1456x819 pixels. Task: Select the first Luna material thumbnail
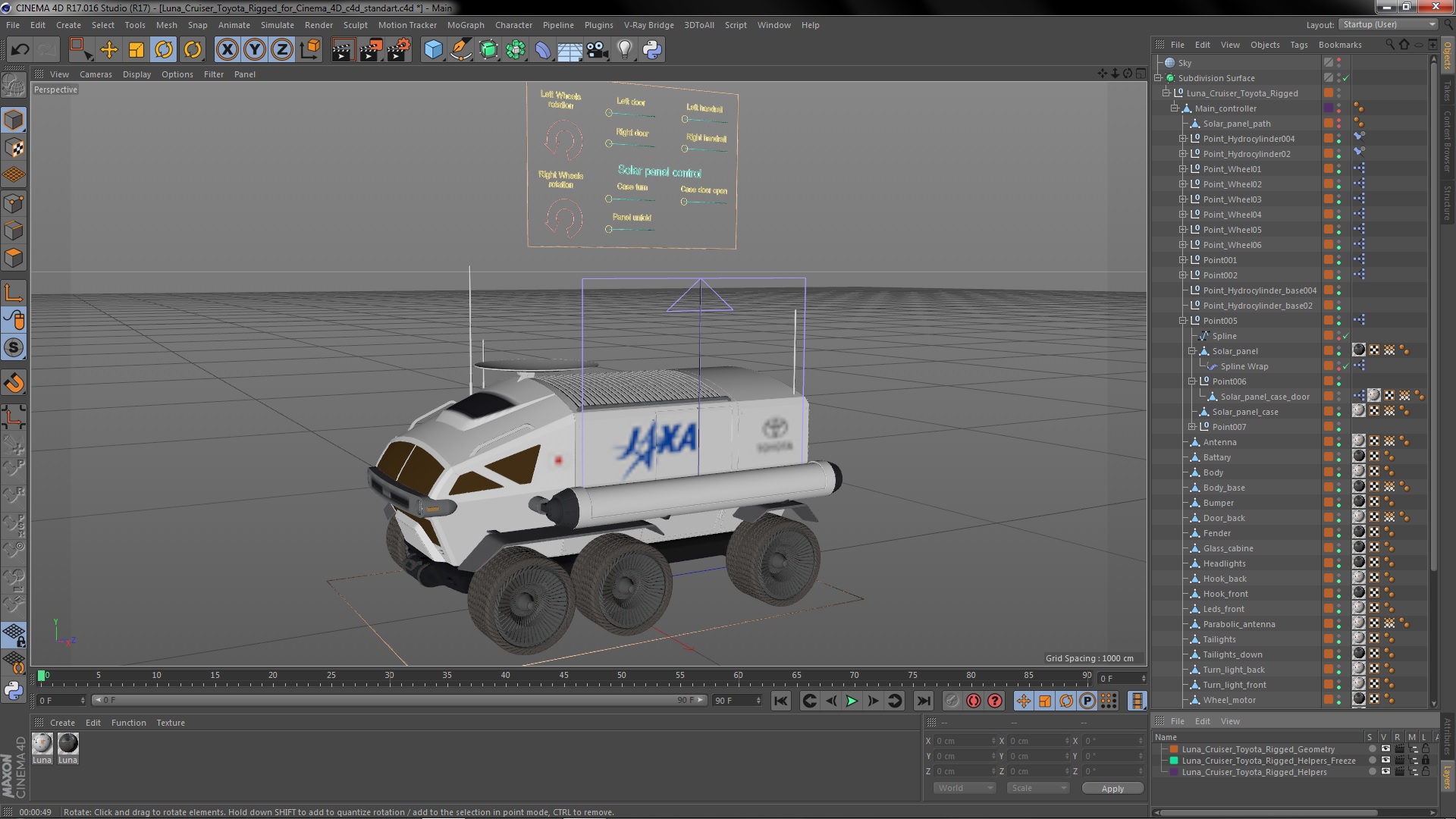[x=42, y=744]
